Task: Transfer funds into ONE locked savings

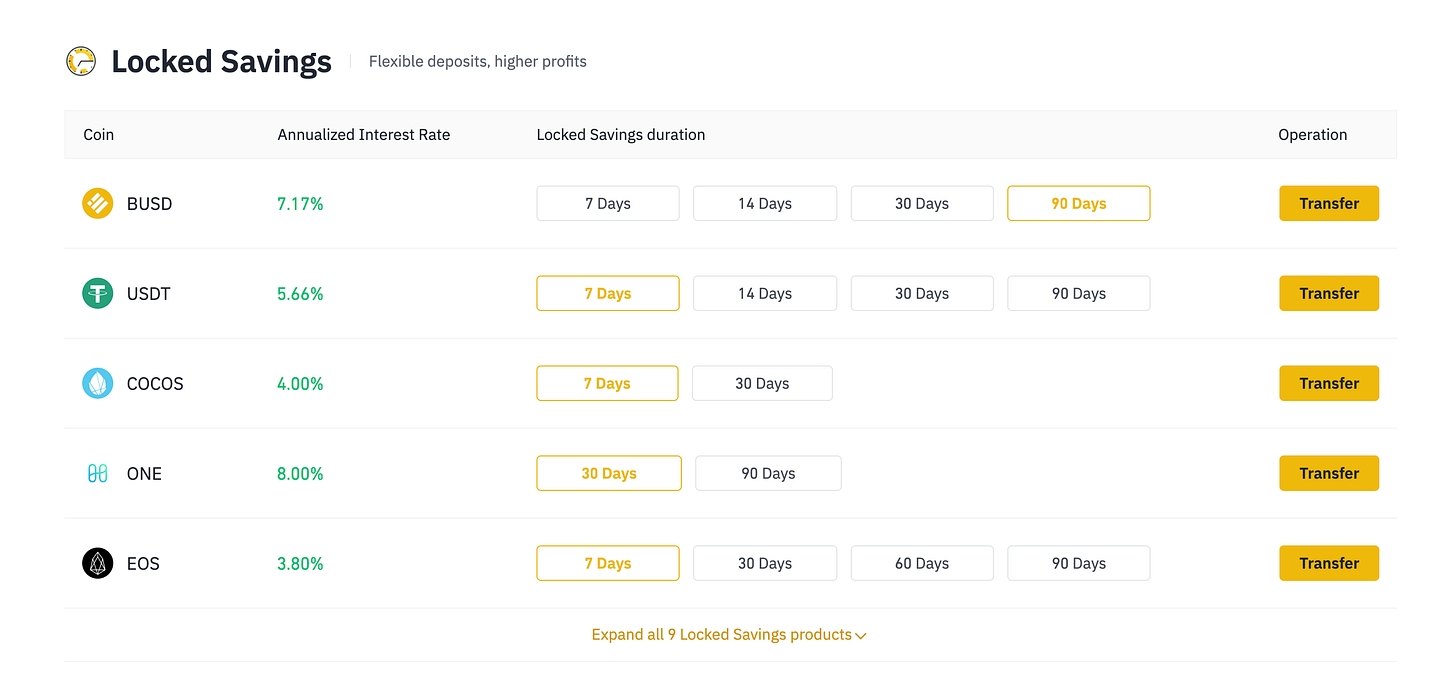Action: pyautogui.click(x=1329, y=474)
